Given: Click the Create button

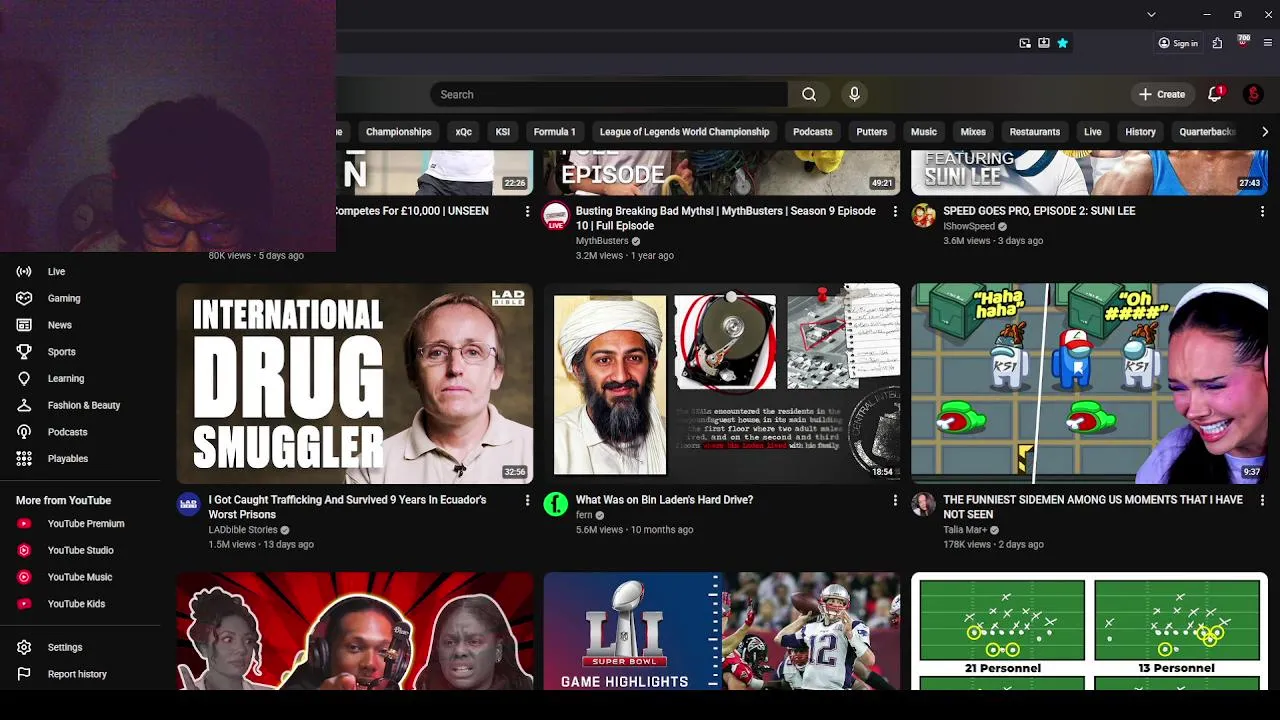Looking at the screenshot, I should [x=1161, y=94].
